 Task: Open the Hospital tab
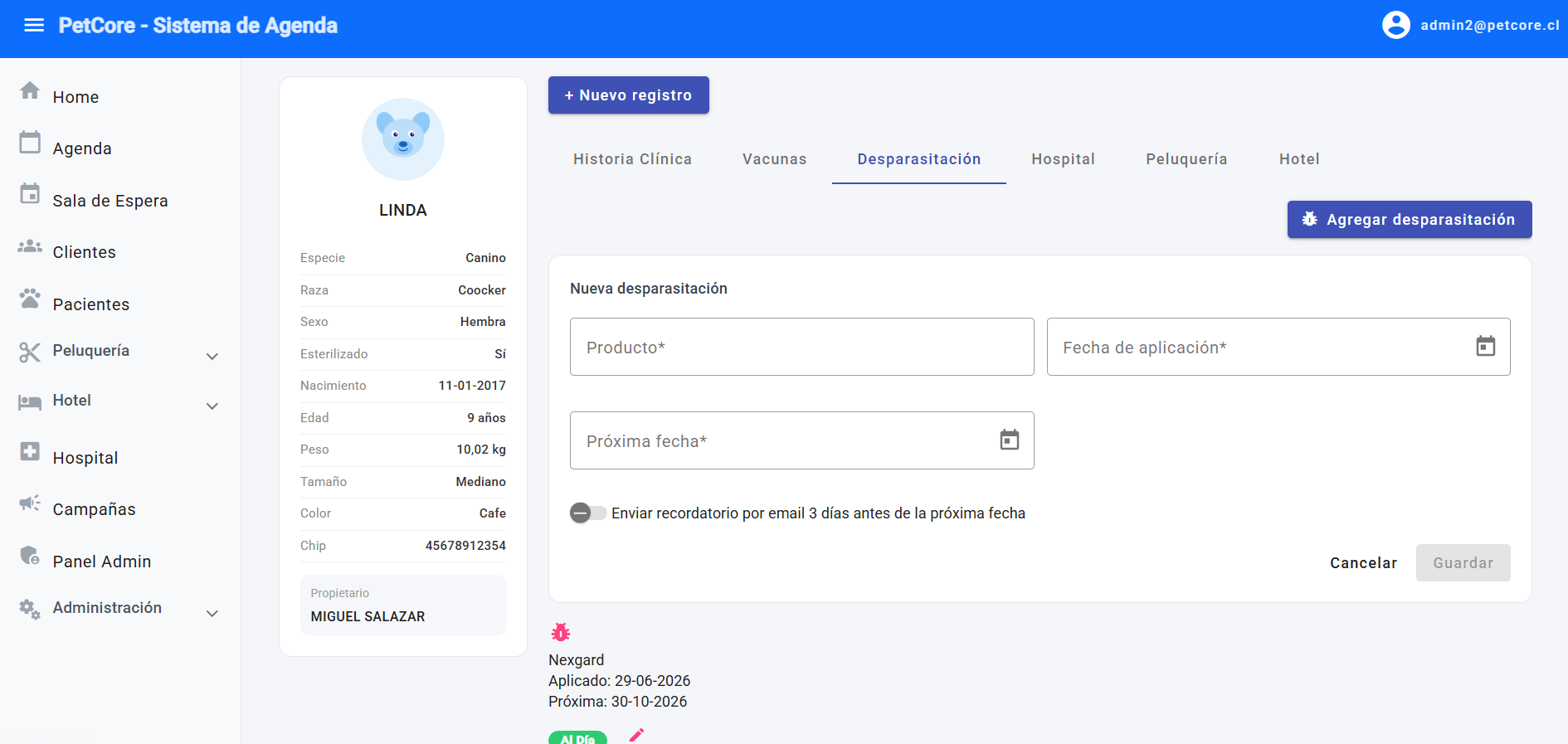[1064, 159]
